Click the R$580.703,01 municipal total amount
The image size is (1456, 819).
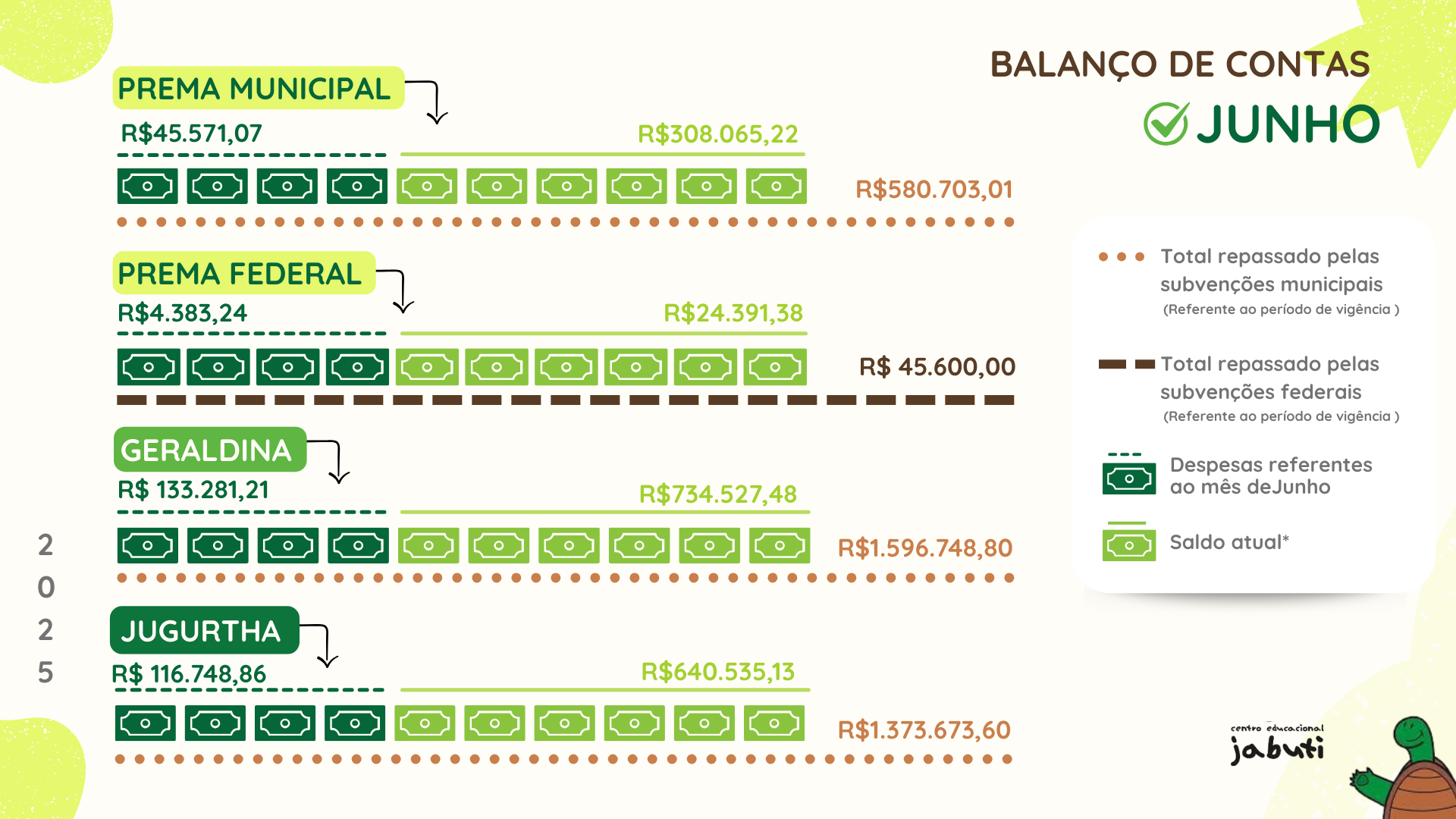tap(934, 190)
